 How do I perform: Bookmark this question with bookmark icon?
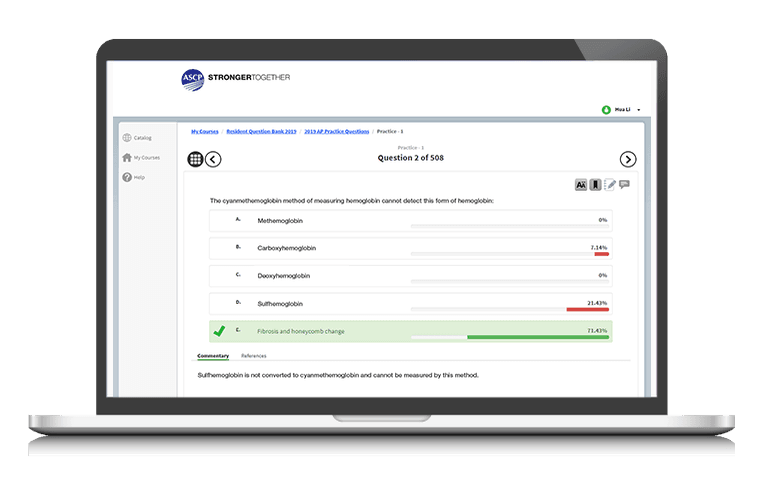pos(595,184)
